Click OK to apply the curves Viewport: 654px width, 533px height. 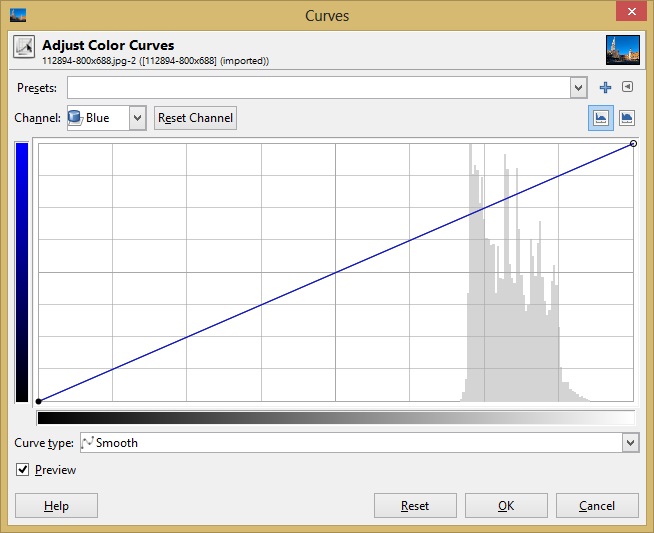(x=506, y=506)
